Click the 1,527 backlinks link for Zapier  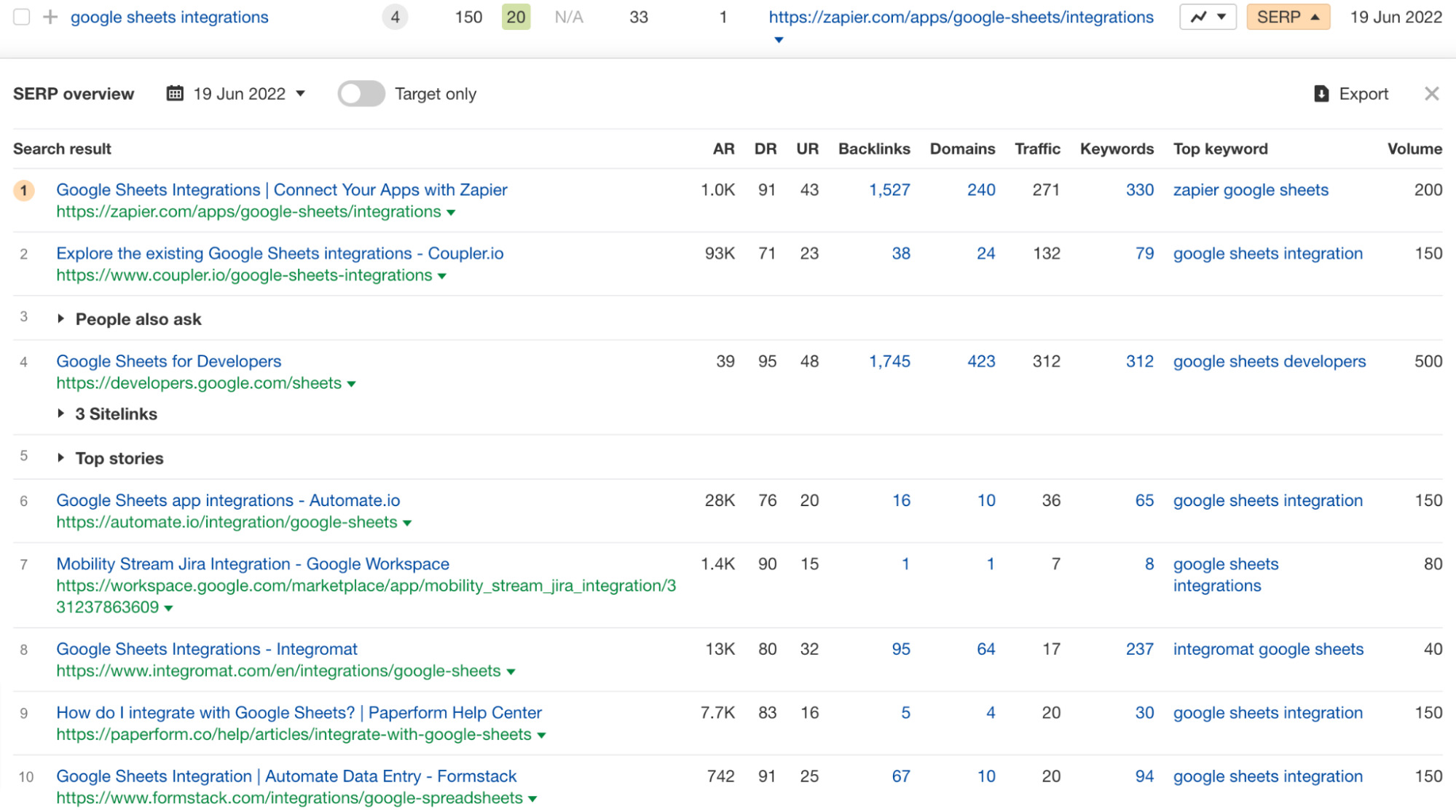point(889,189)
